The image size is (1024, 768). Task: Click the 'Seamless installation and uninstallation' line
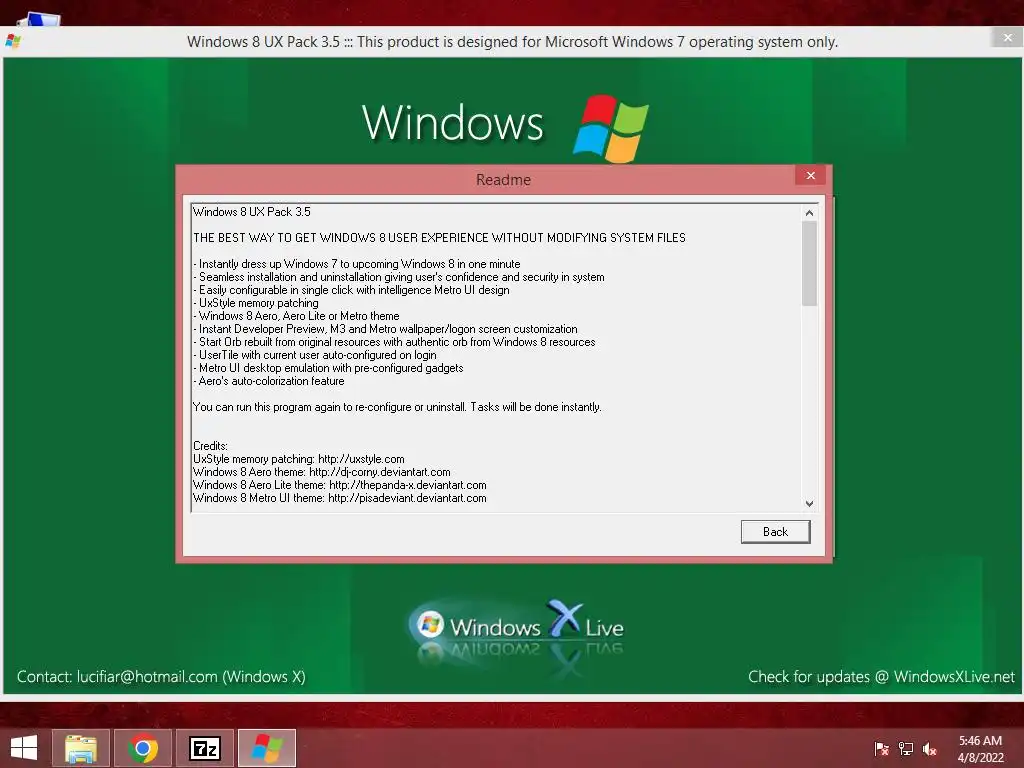[x=398, y=277]
